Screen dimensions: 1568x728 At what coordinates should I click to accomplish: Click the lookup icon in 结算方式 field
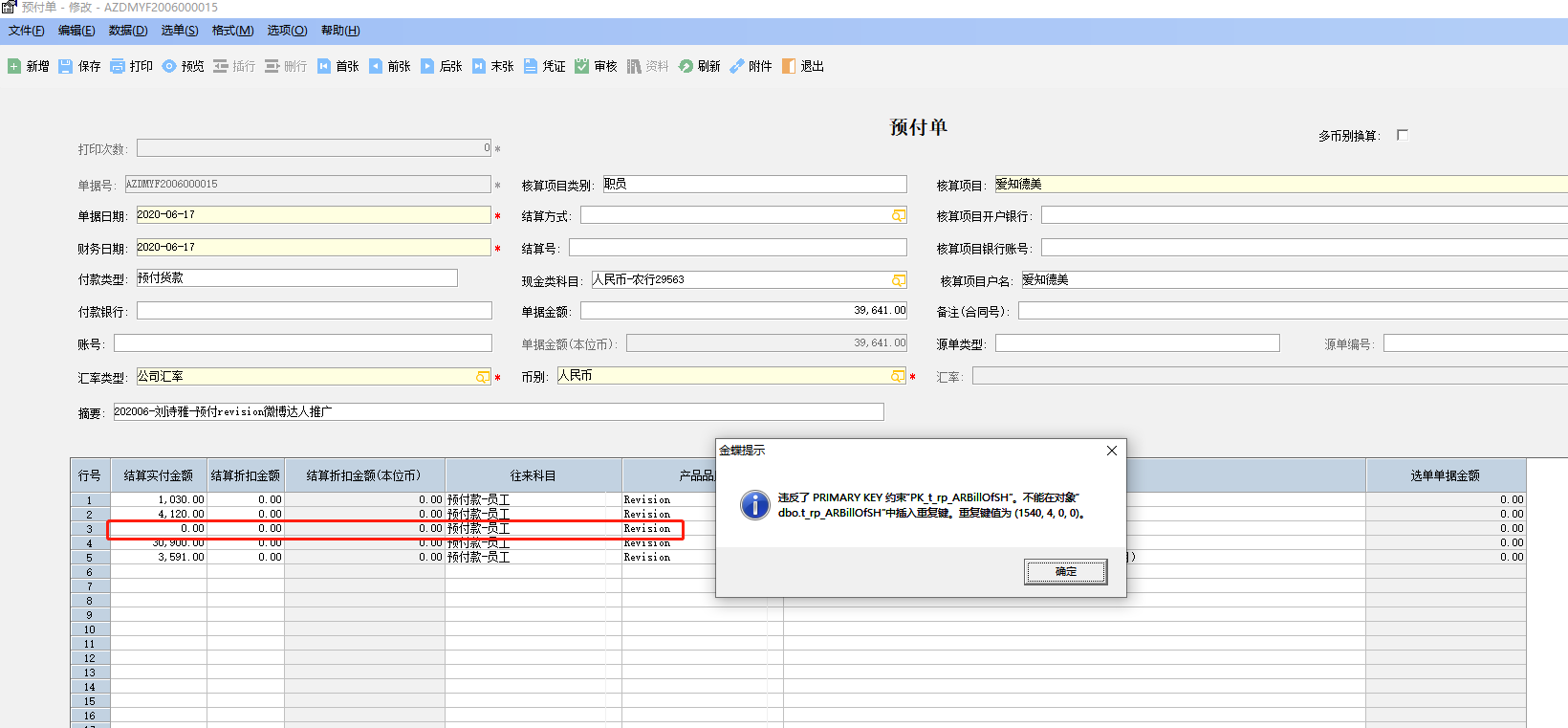[x=899, y=216]
